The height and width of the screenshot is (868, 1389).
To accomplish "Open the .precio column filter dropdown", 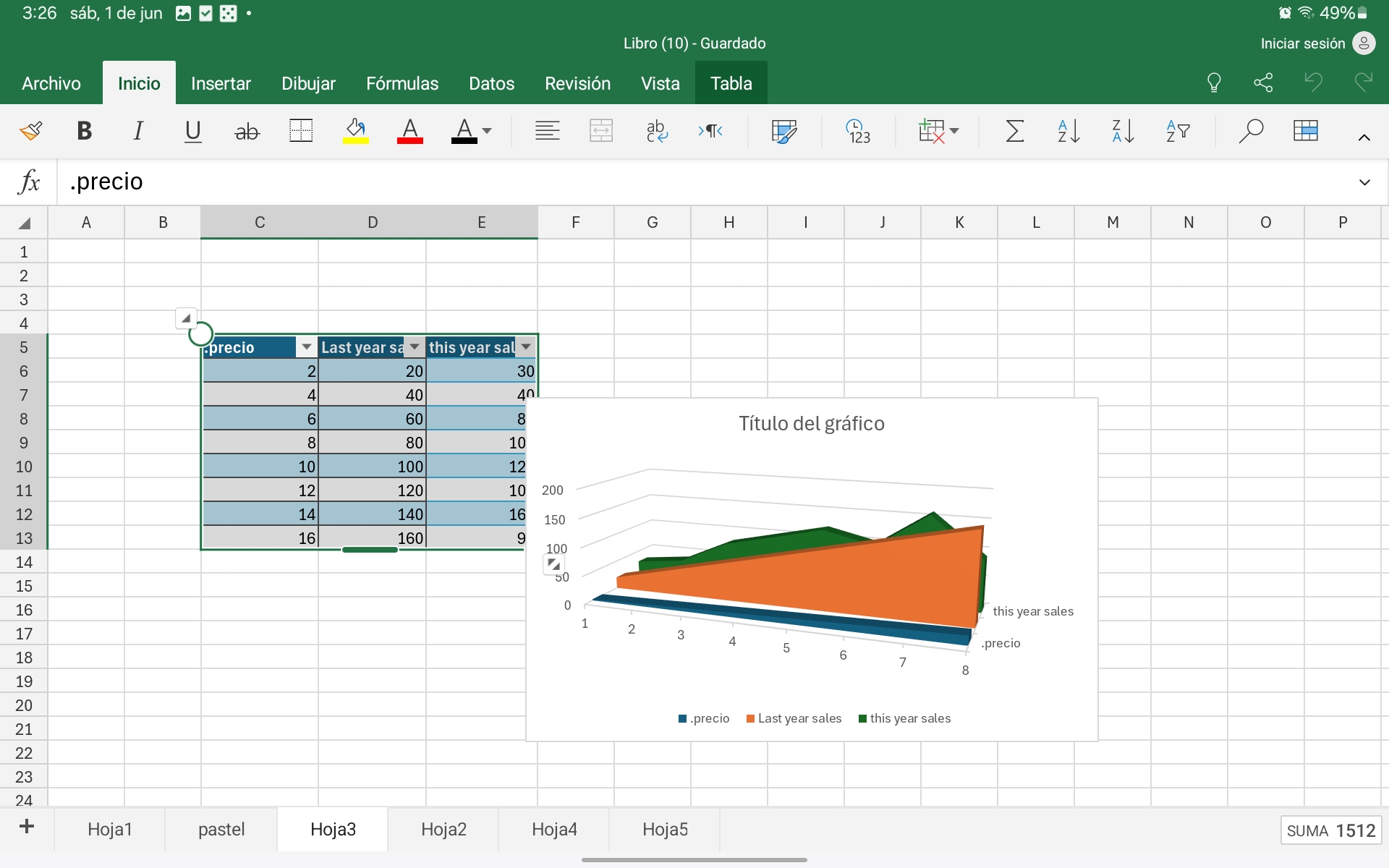I will tap(306, 347).
